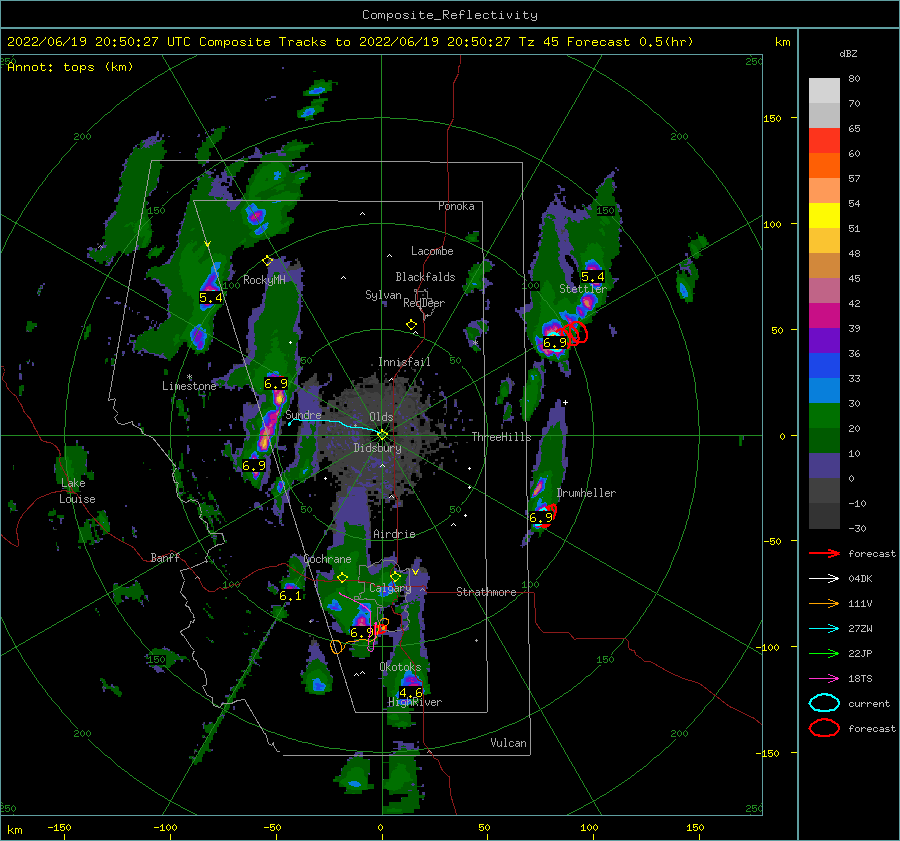
Task: Click the magenta 18TS arrow legend icon
Action: pyautogui.click(x=824, y=679)
